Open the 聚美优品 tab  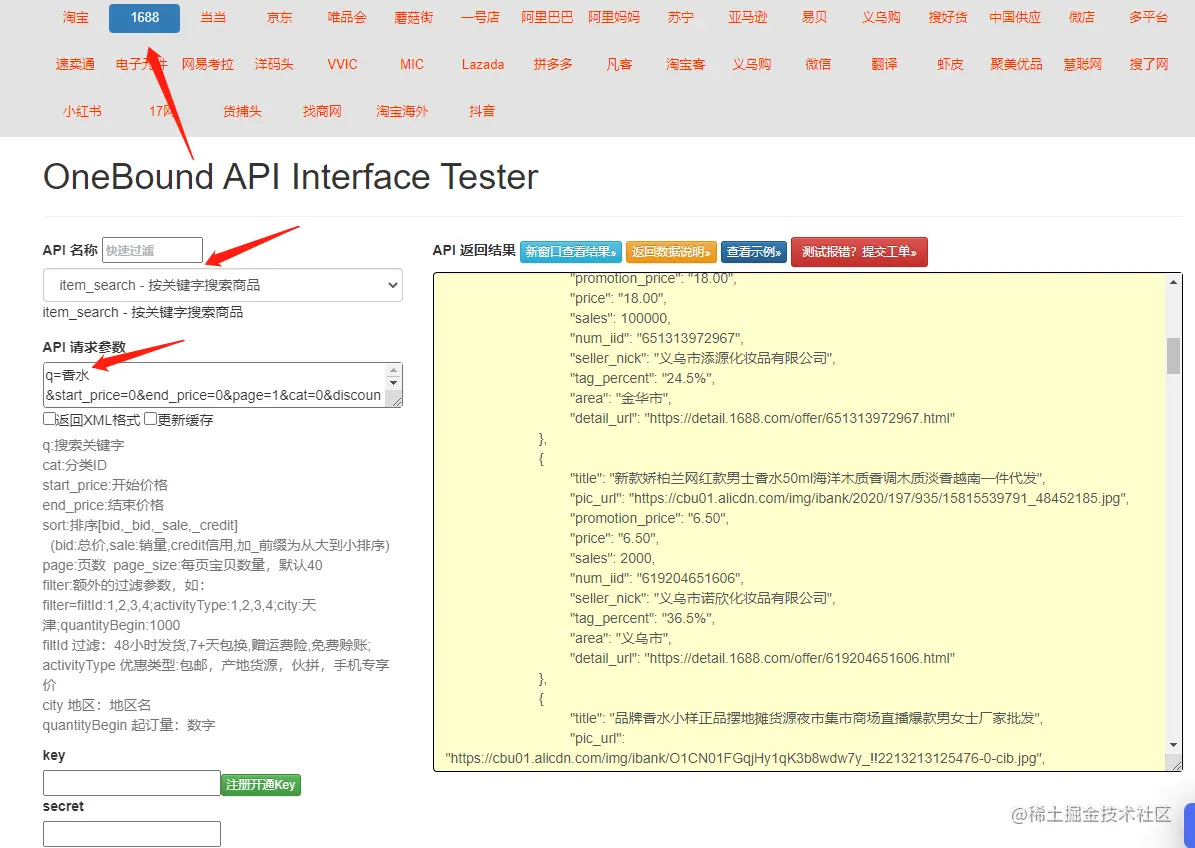click(1017, 65)
